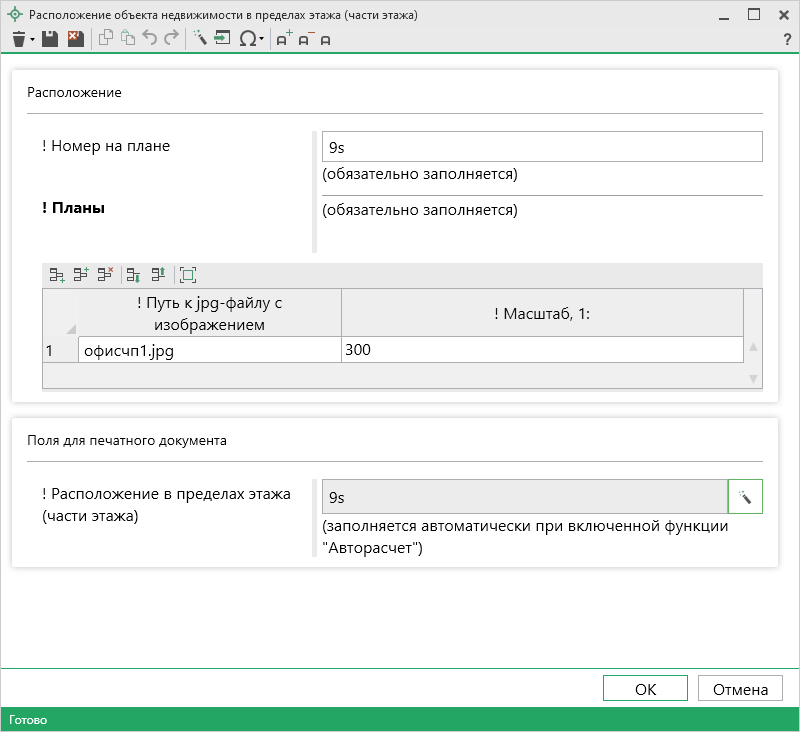800x732 pixels.
Task: Move table row up
Action: (157, 274)
